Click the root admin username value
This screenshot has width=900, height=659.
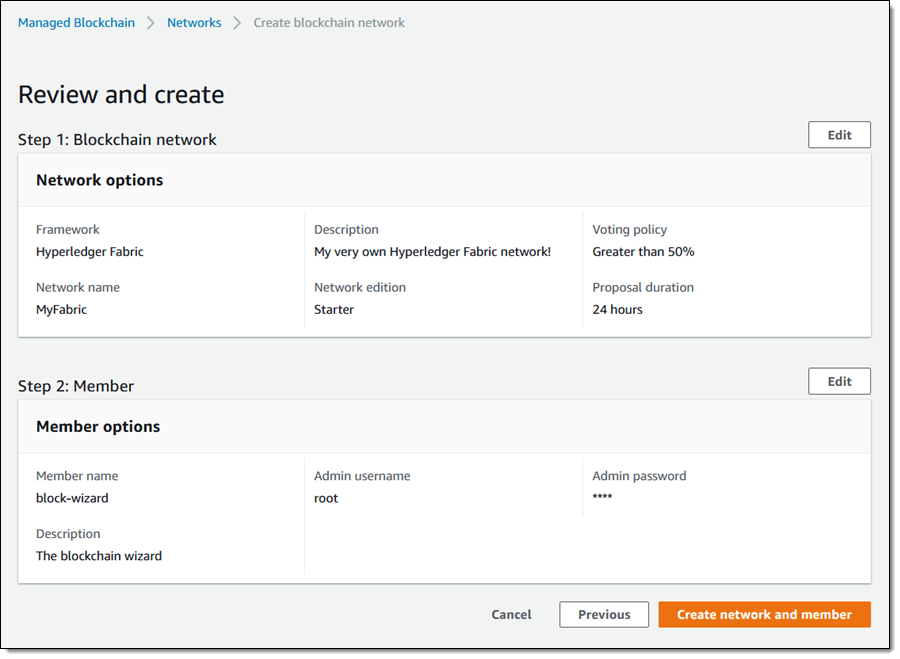(326, 498)
